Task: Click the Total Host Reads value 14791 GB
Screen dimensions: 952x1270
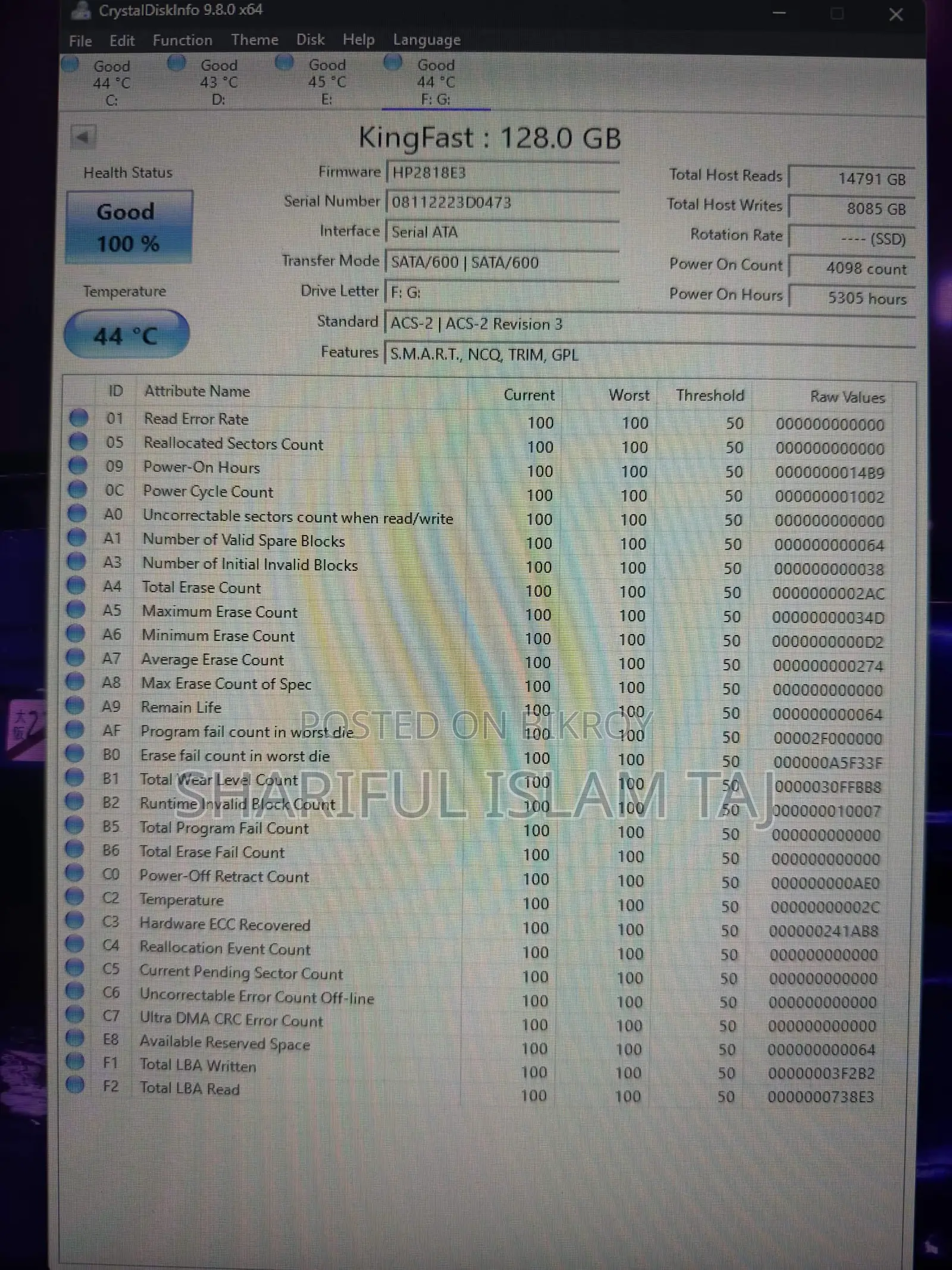Action: (x=851, y=178)
